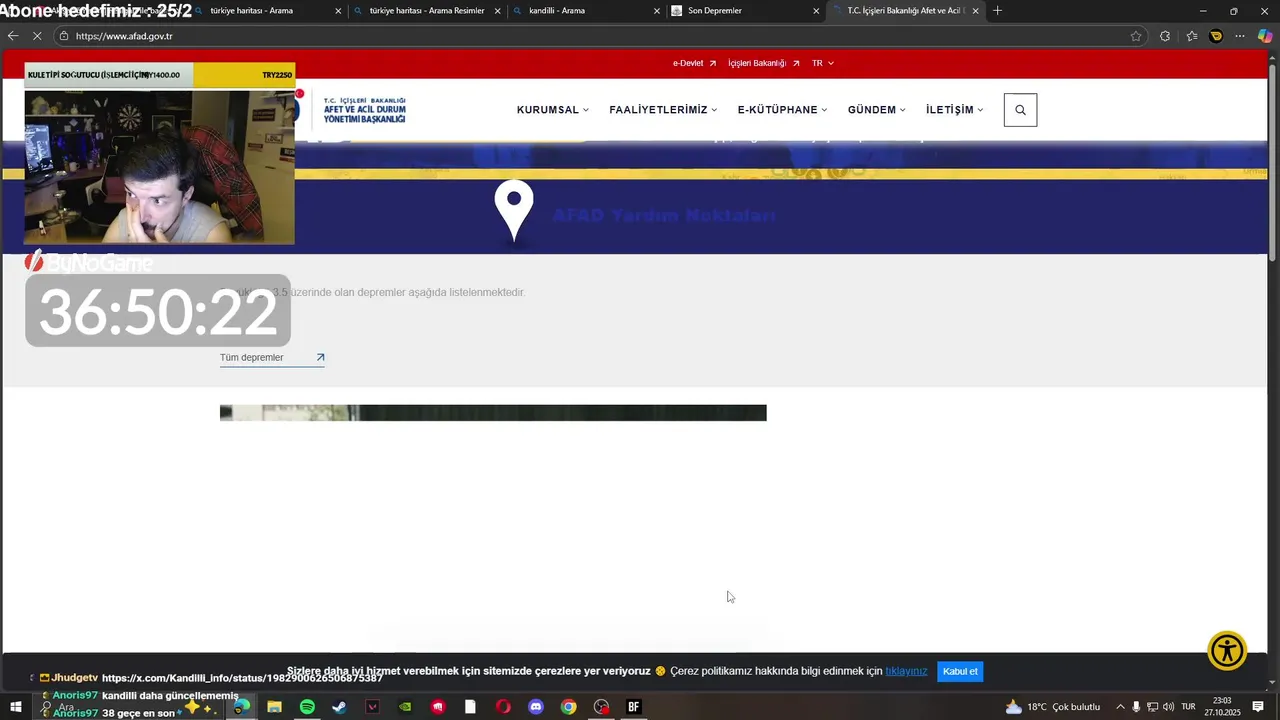Screen dimensions: 1280x720
Task: Open new browser tab with plus
Action: pos(997,11)
